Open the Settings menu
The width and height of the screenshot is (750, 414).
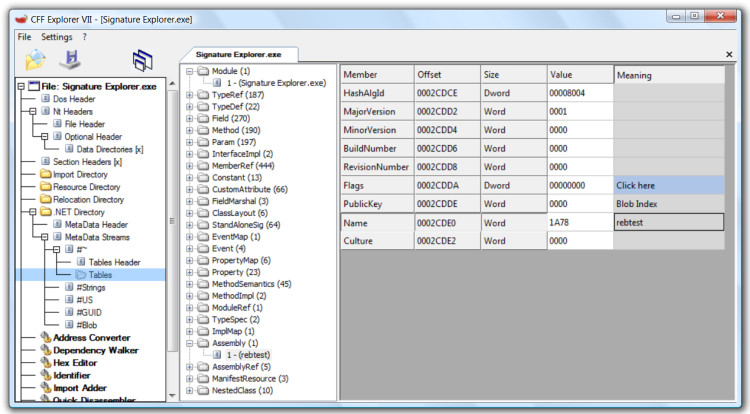pos(57,37)
